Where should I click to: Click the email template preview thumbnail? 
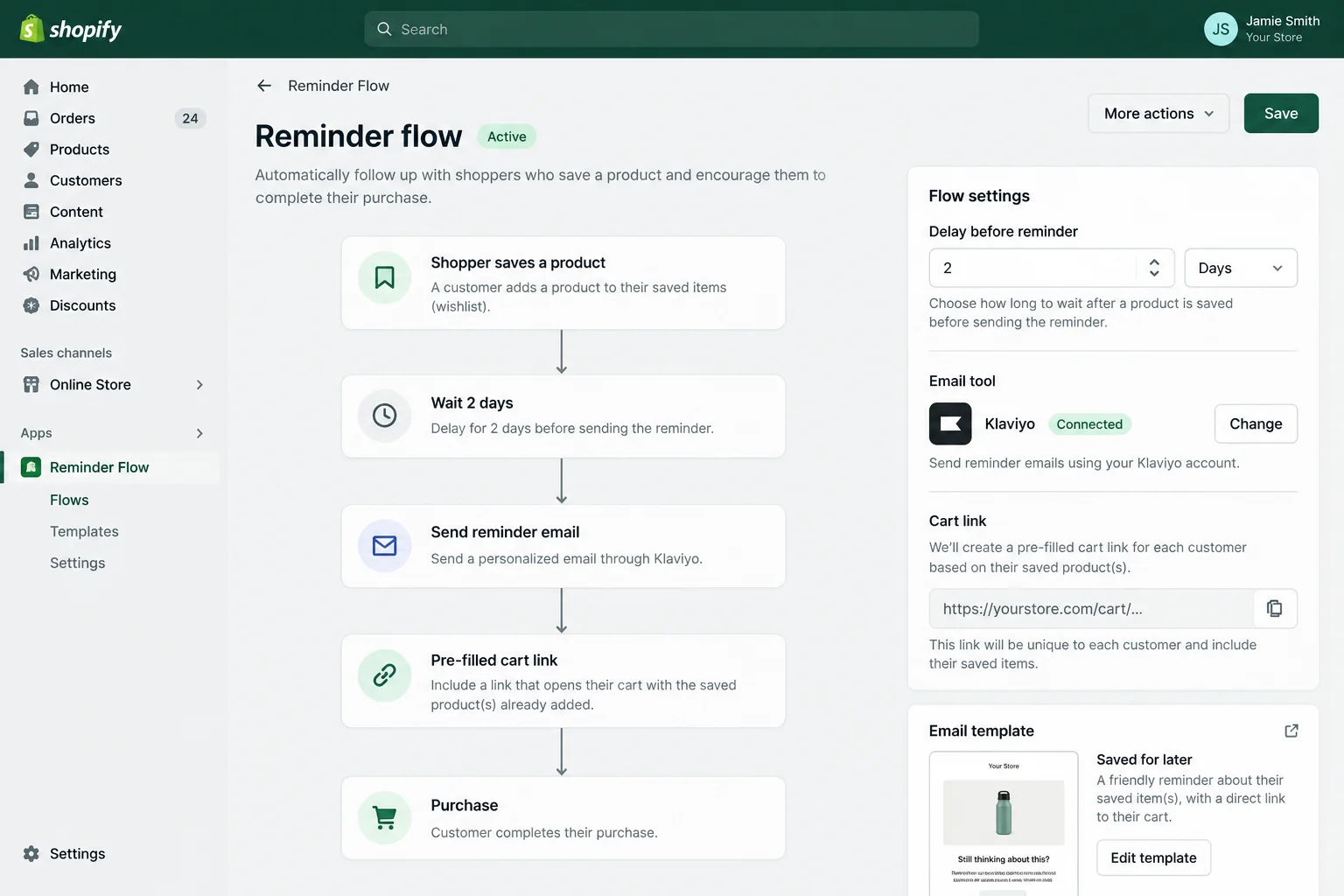coord(1004,823)
